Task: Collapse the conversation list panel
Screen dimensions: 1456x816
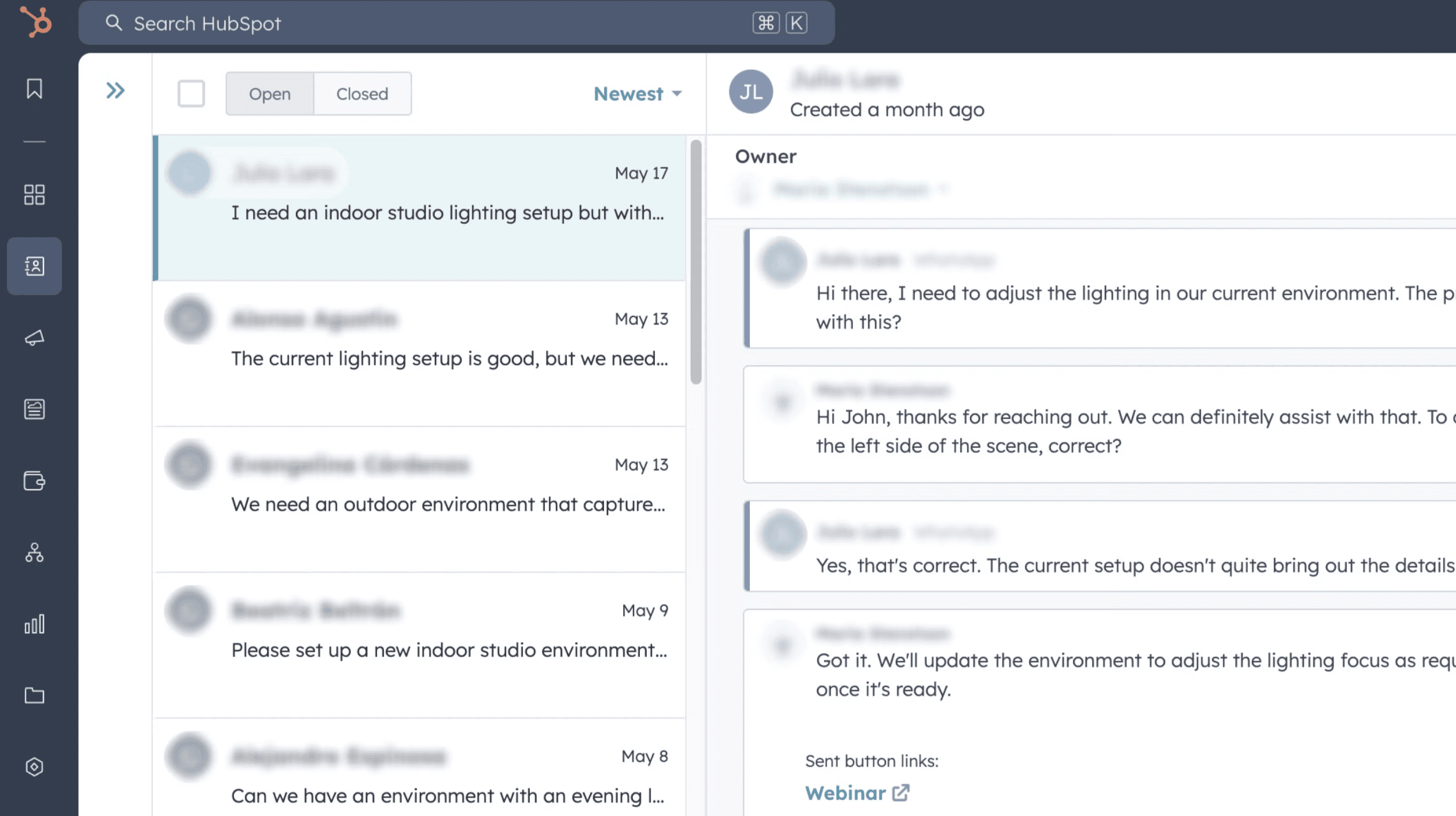Action: (116, 90)
